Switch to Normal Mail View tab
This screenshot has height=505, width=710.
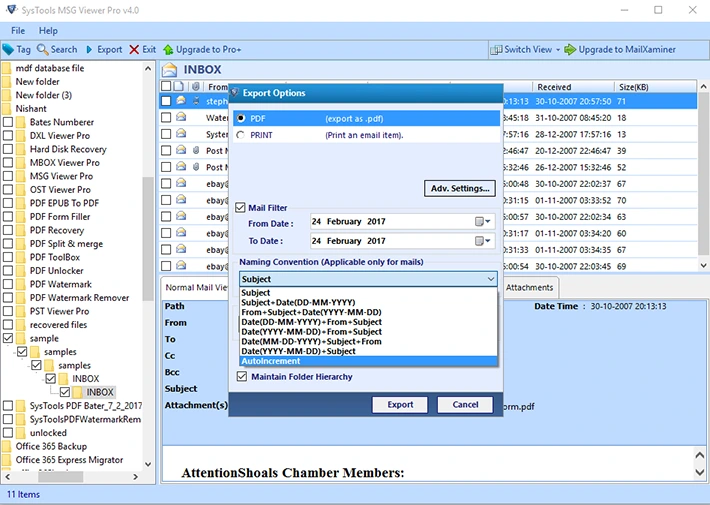(x=196, y=288)
